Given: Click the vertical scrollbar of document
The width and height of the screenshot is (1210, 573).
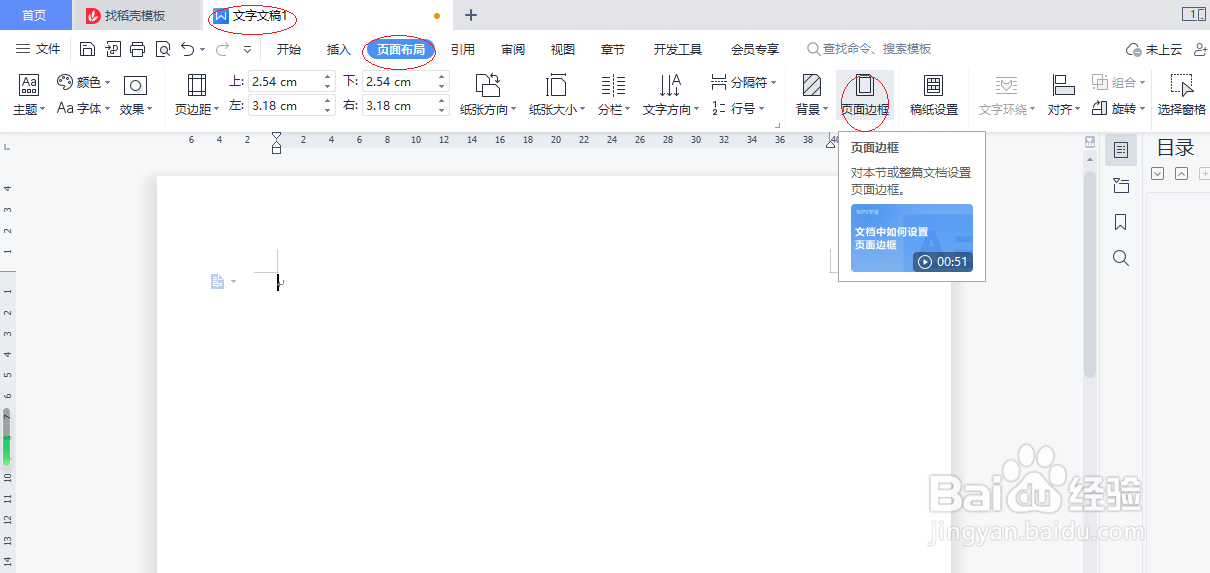Looking at the screenshot, I should pos(1090,275).
